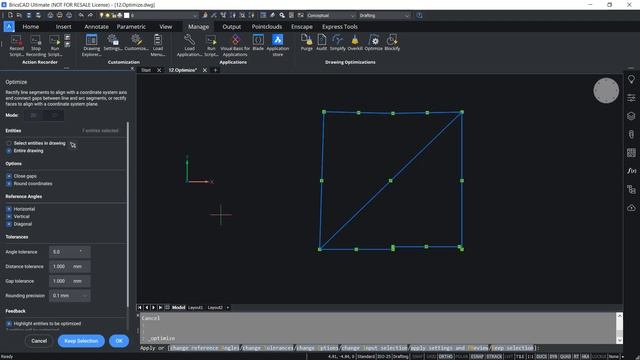Launch the Blade editor
Viewport: 640px width, 360px height.
(x=258, y=42)
